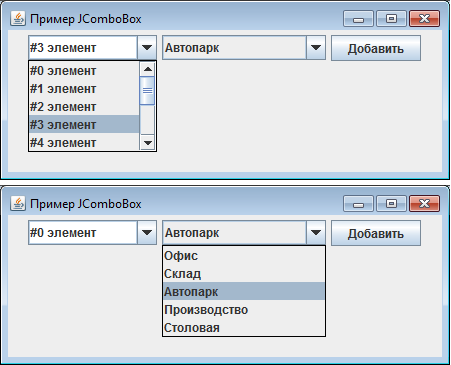The image size is (451, 365).
Task: Click the list scrollbar up arrow
Action: point(147,69)
